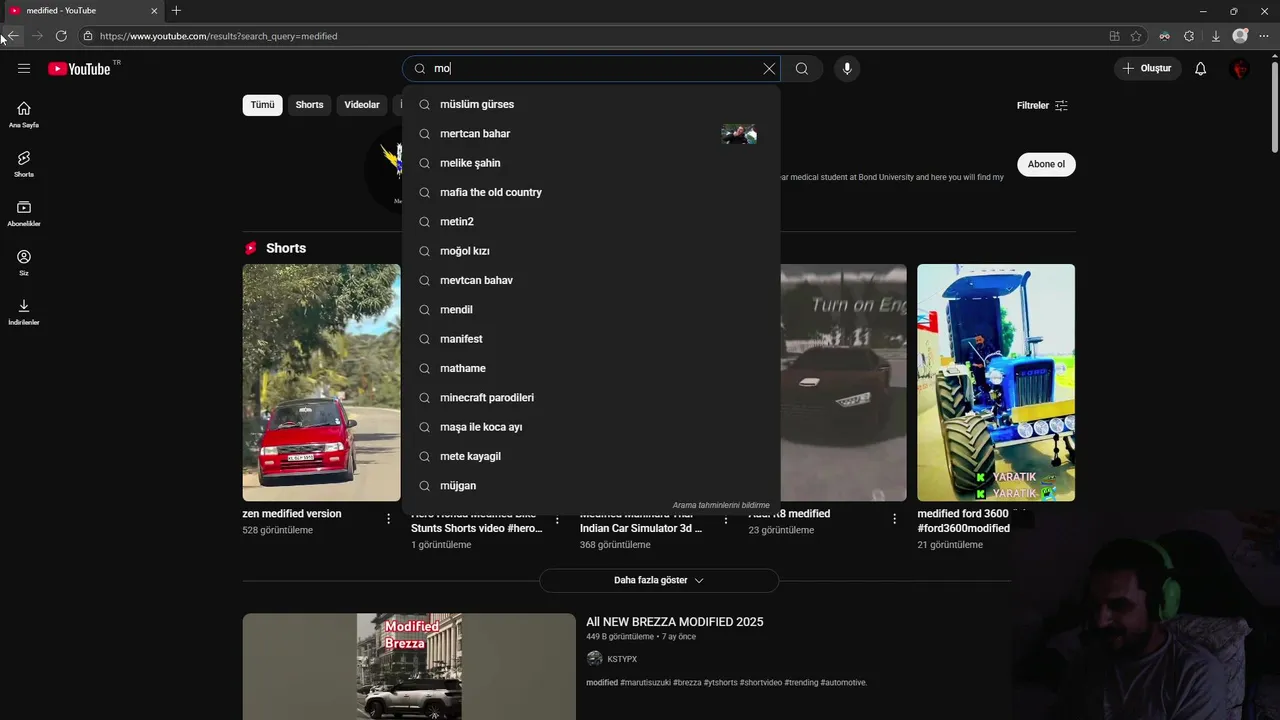Choose suggestion mete kayagil
1280x720 pixels.
tap(591, 456)
